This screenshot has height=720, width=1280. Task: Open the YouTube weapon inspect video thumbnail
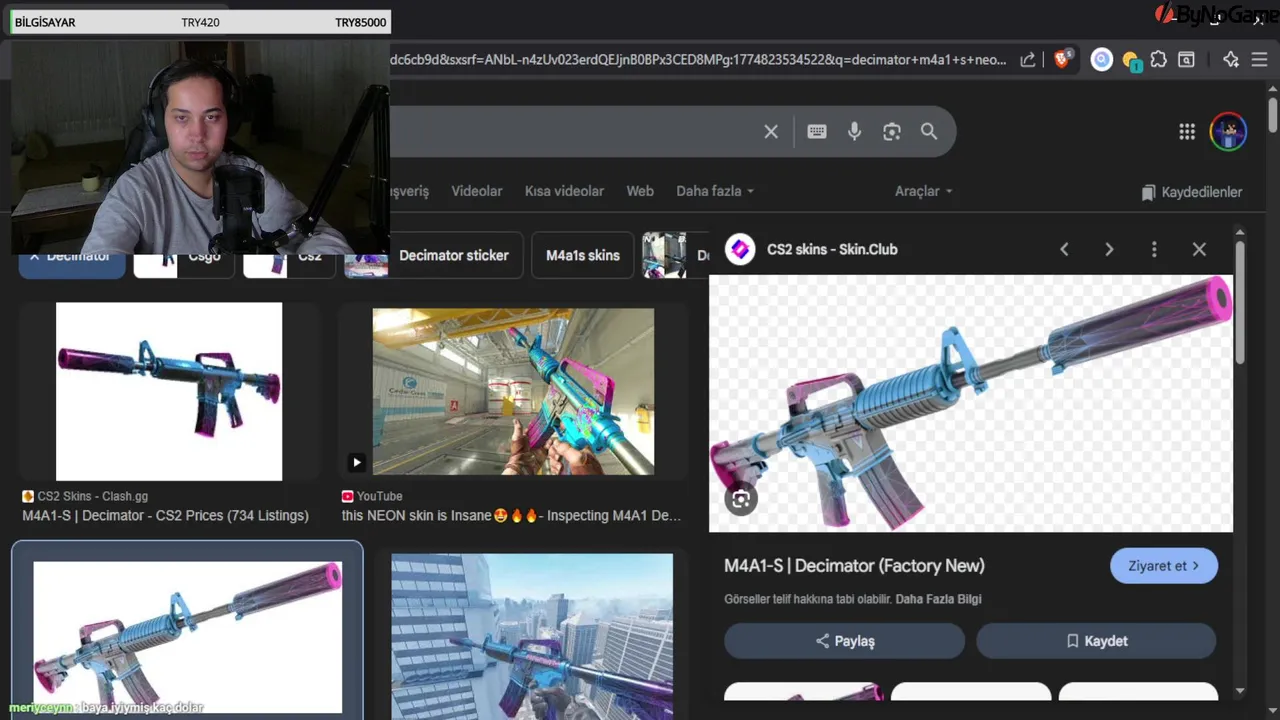513,391
